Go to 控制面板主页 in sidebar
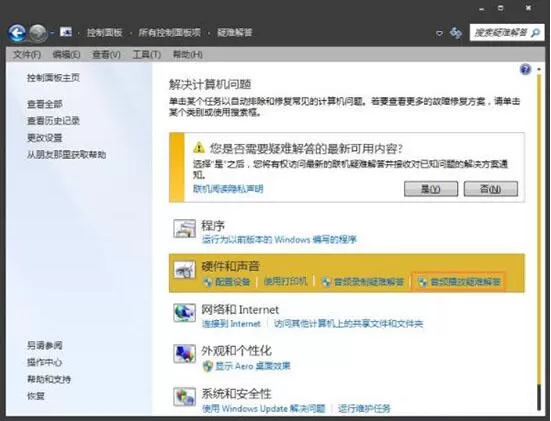The image size is (551, 421). (x=53, y=77)
